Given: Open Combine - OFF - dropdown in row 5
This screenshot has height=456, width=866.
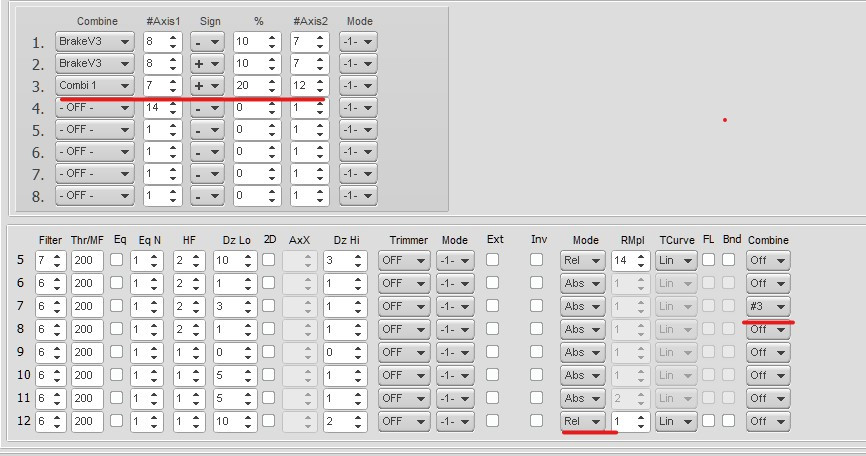Looking at the screenshot, I should click(x=94, y=130).
